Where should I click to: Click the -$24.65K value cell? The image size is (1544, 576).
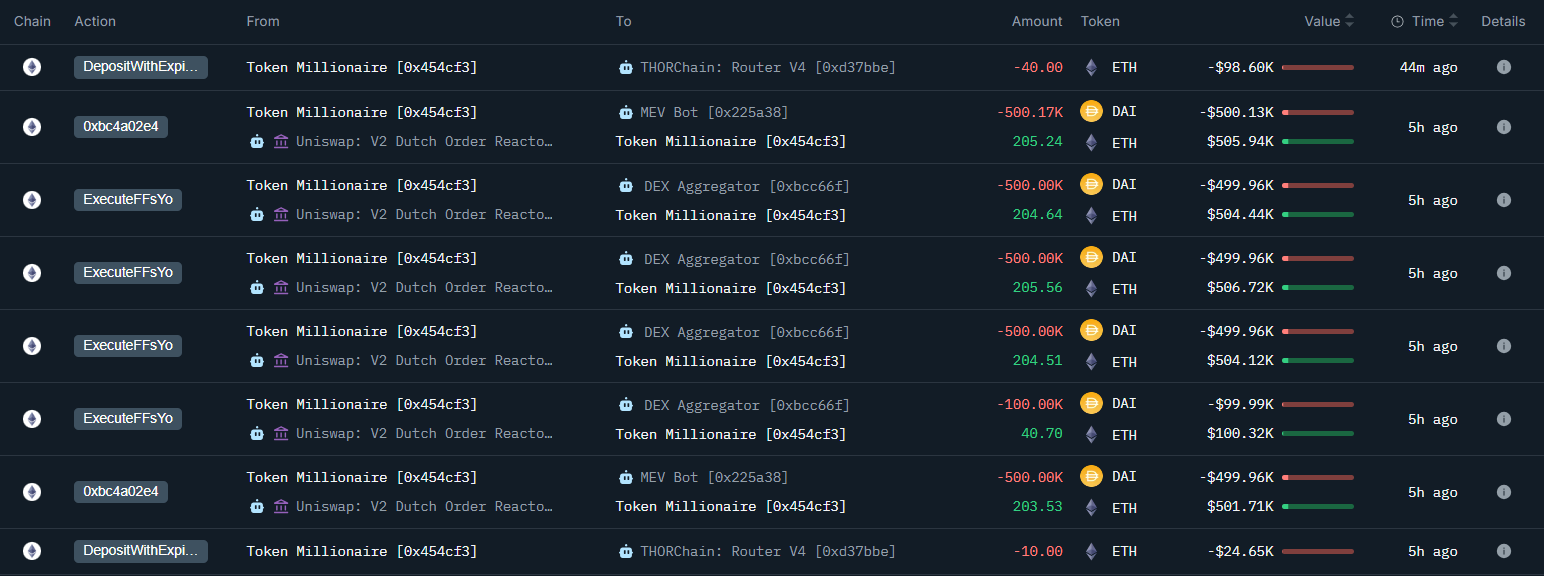pos(1238,551)
